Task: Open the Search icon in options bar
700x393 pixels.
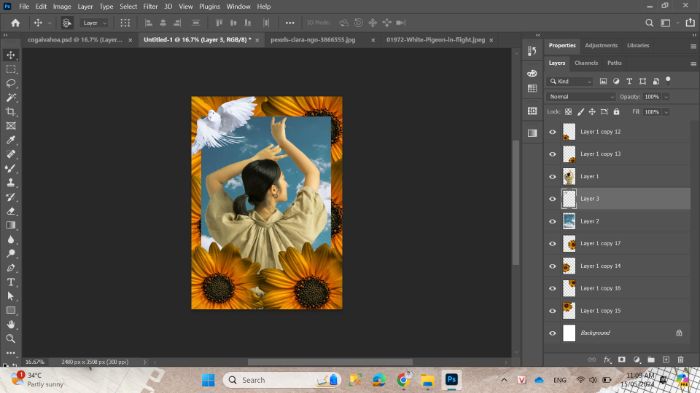Action: (649, 23)
